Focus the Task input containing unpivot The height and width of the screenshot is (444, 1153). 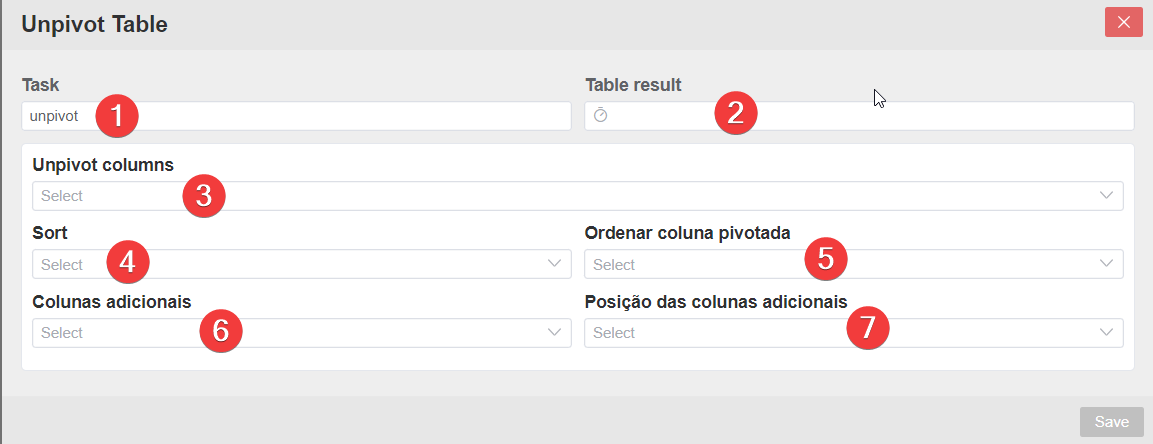(x=296, y=116)
